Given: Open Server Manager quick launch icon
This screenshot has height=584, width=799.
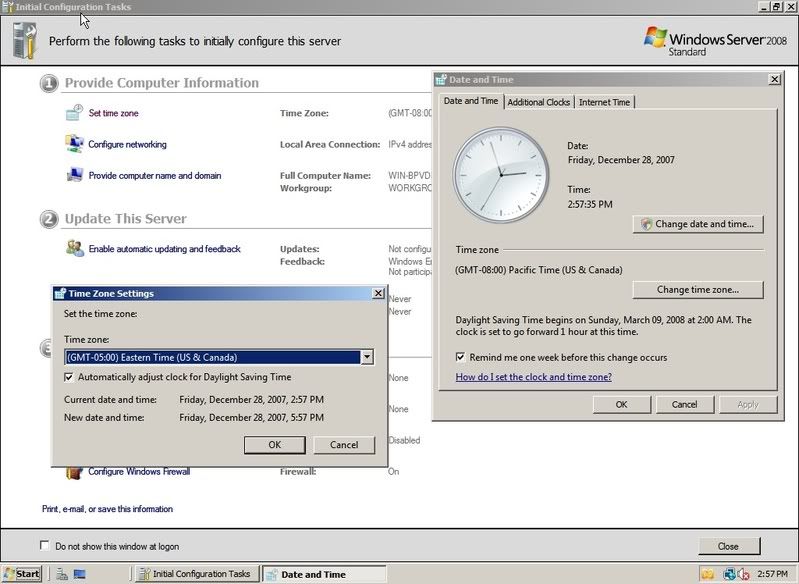Looking at the screenshot, I should [x=62, y=574].
